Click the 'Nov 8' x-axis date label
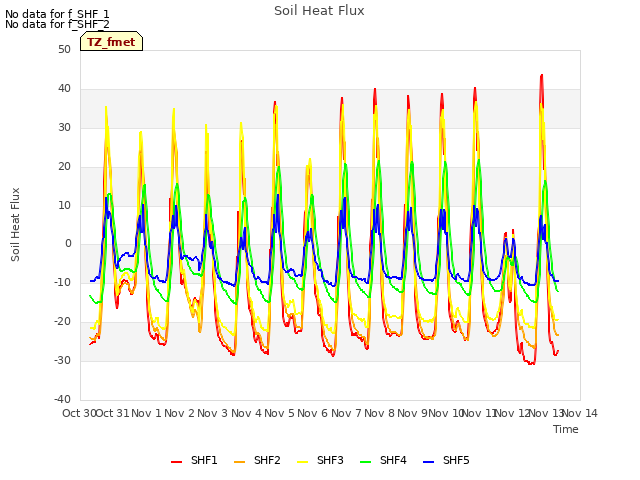This screenshot has width=640, height=480. pos(380,413)
